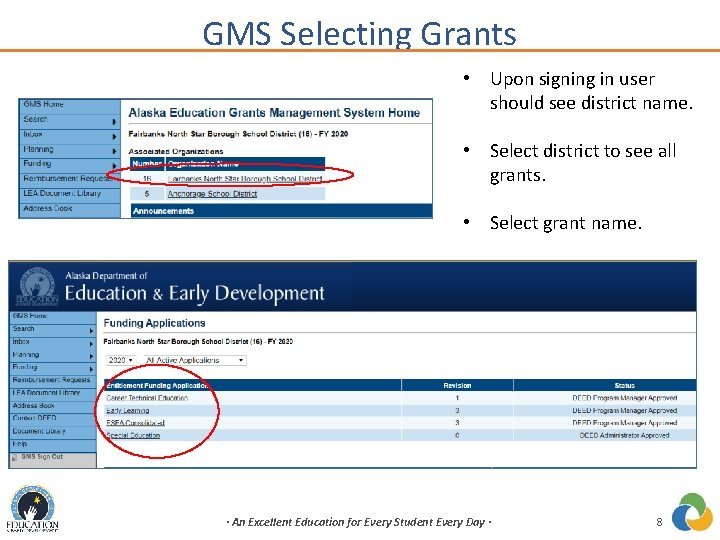Image resolution: width=720 pixels, height=540 pixels.
Task: Open GMS Home in the lower sidebar
Action: 30,316
